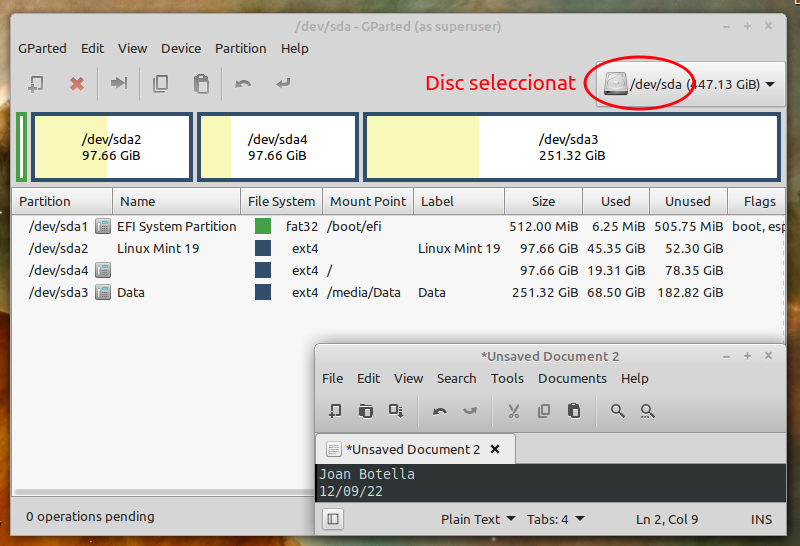The height and width of the screenshot is (546, 800).
Task: Click the green fat32 color swatch for /dev/sda1
Action: 263,226
